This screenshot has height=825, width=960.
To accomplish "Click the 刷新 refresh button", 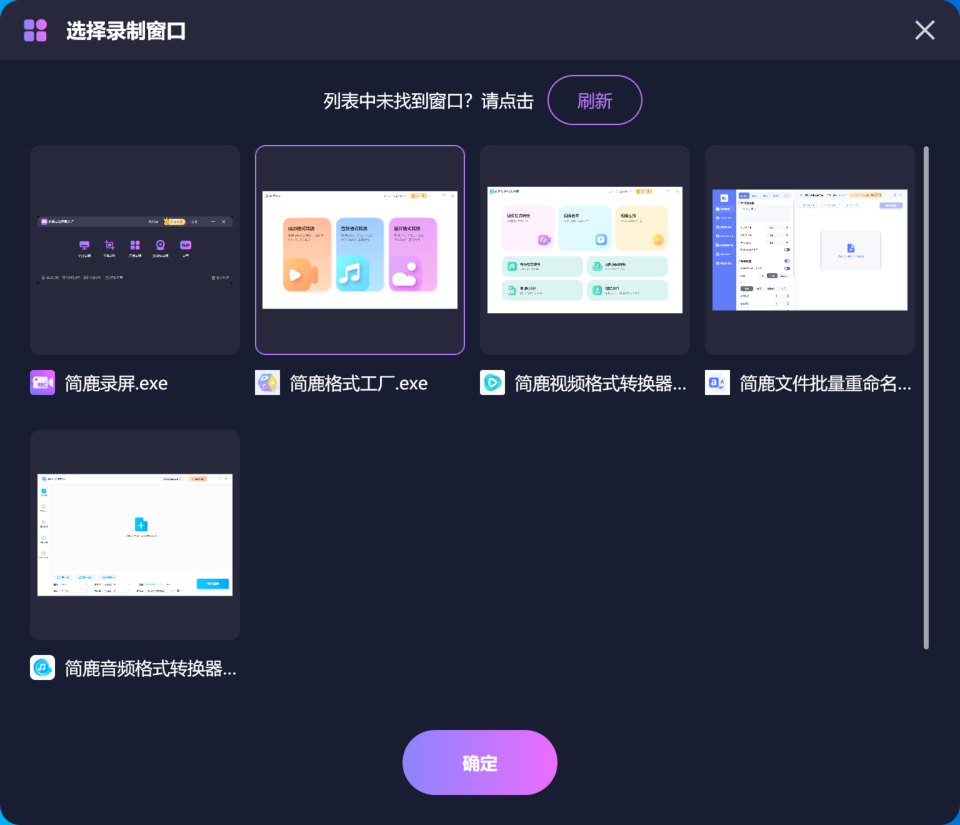I will pos(595,100).
